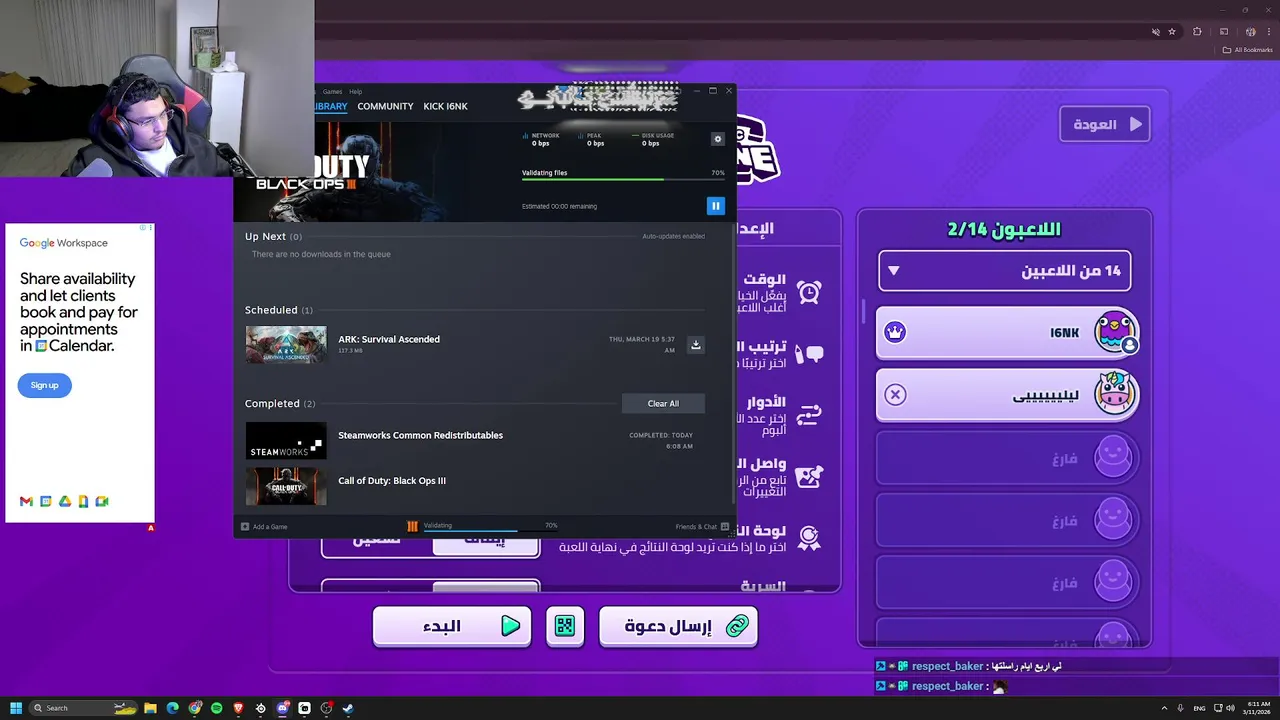Click the ARK: Survival Ascended title
Viewport: 1280px width, 720px height.
[389, 339]
